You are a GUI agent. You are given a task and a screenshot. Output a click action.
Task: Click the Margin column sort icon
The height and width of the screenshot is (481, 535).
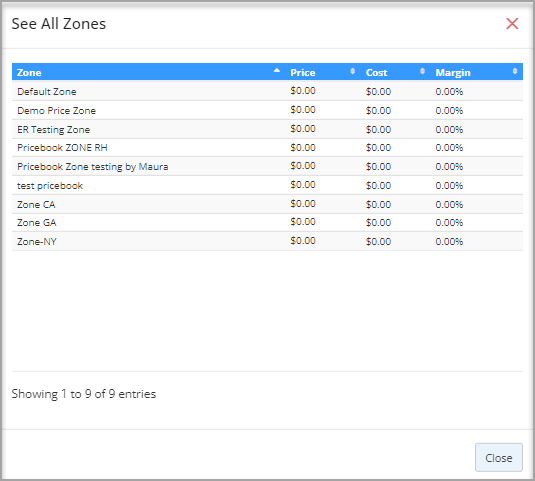tap(515, 71)
